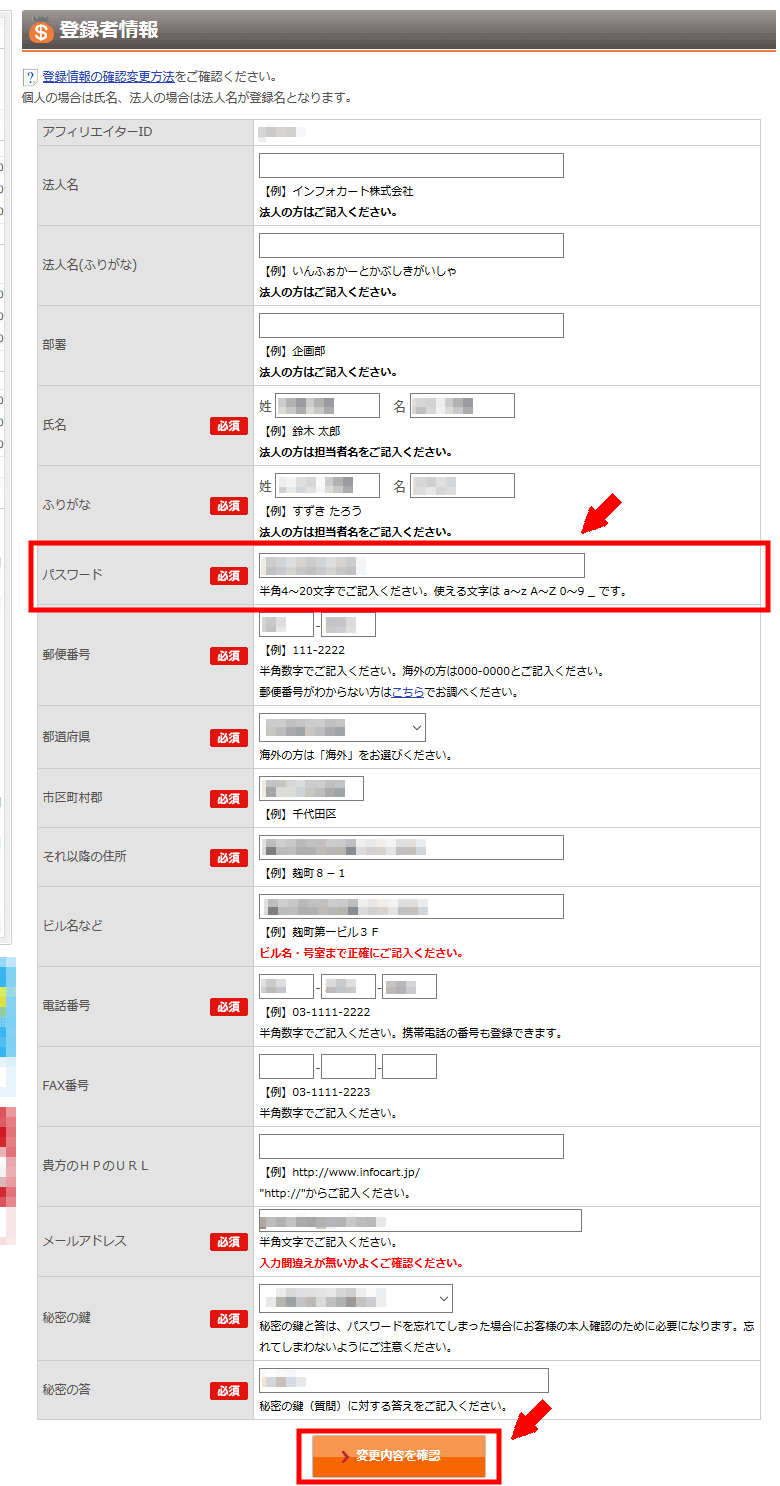The image size is (780, 1486).
Task: Click the ふりがな 姓 input field
Action: (x=327, y=486)
